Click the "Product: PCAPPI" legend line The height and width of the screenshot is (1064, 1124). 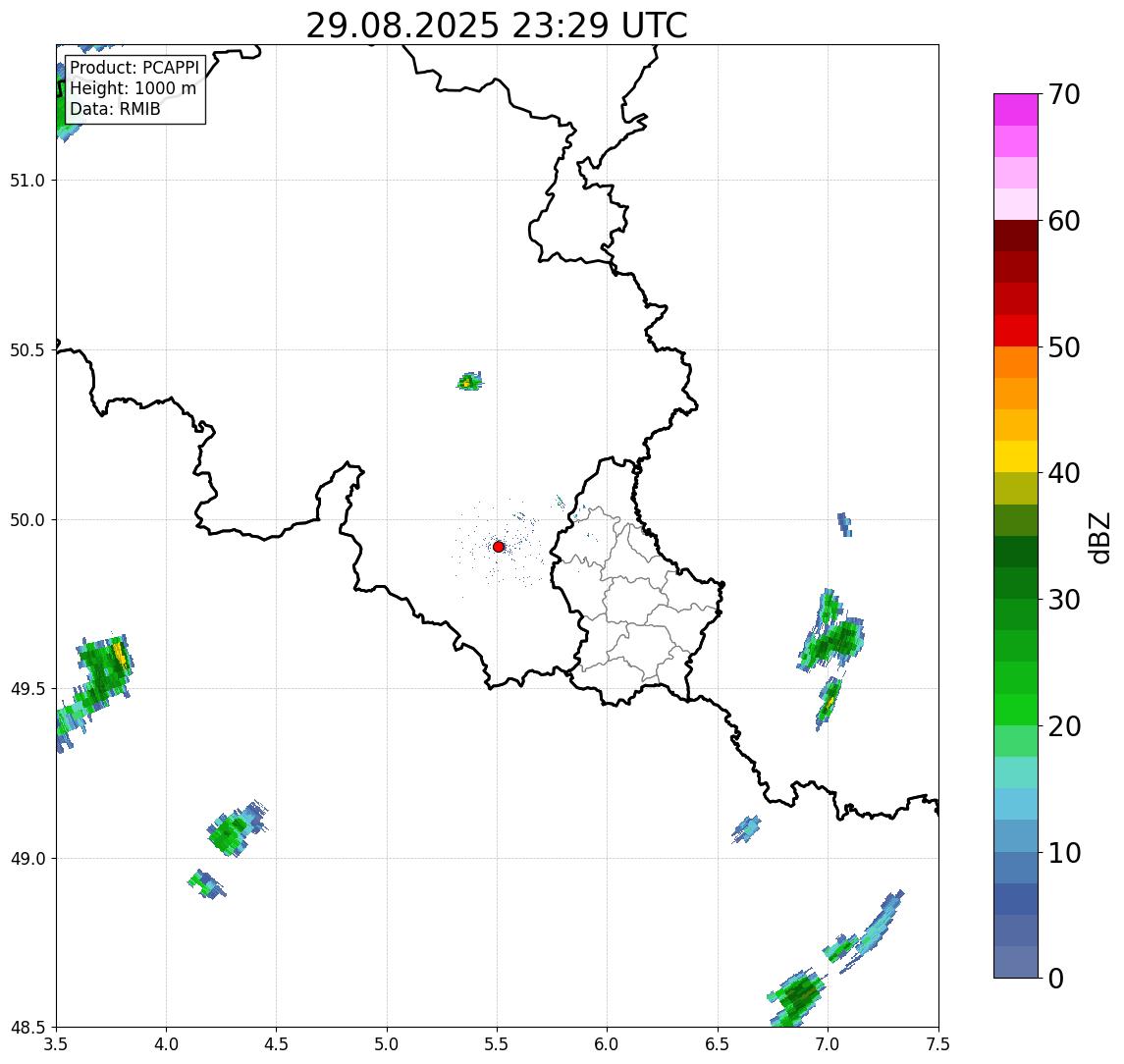coord(134,68)
